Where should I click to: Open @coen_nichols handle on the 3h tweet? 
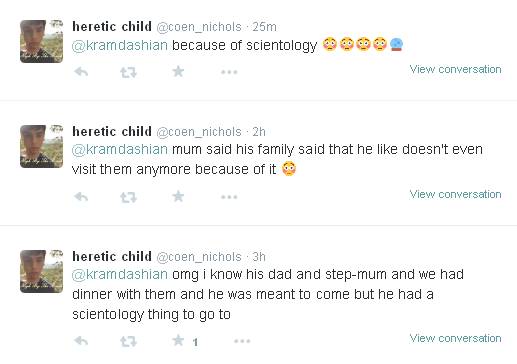click(x=199, y=257)
